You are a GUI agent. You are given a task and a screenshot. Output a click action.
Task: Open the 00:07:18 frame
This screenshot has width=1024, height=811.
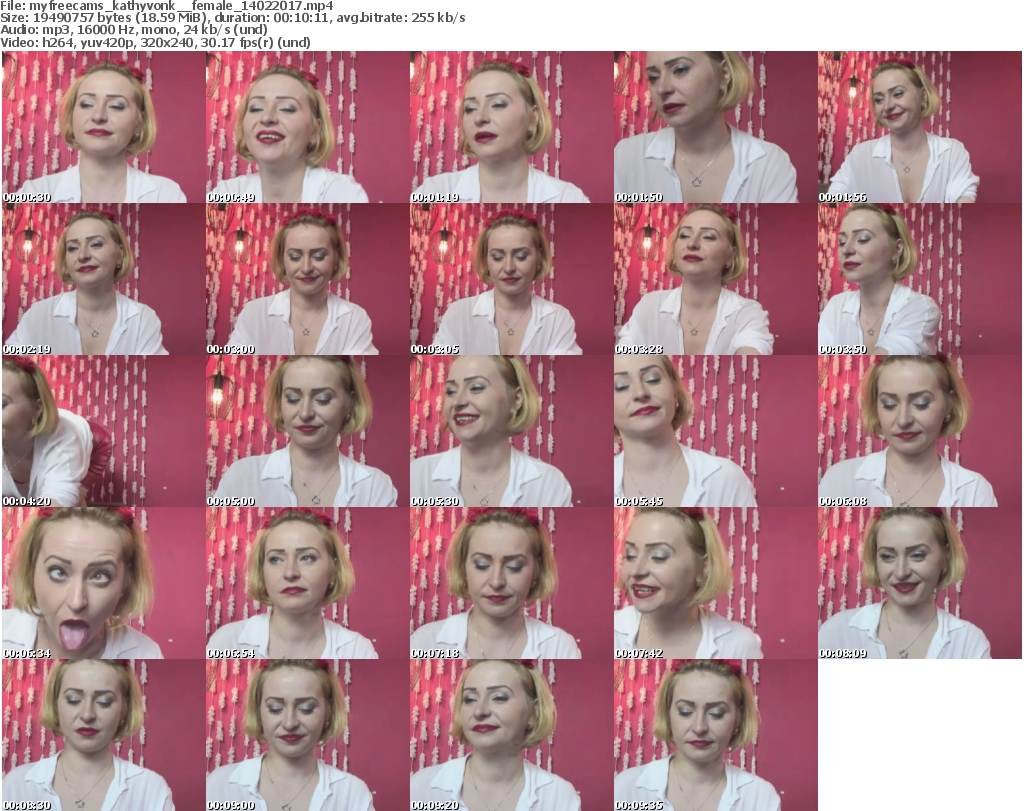point(511,583)
